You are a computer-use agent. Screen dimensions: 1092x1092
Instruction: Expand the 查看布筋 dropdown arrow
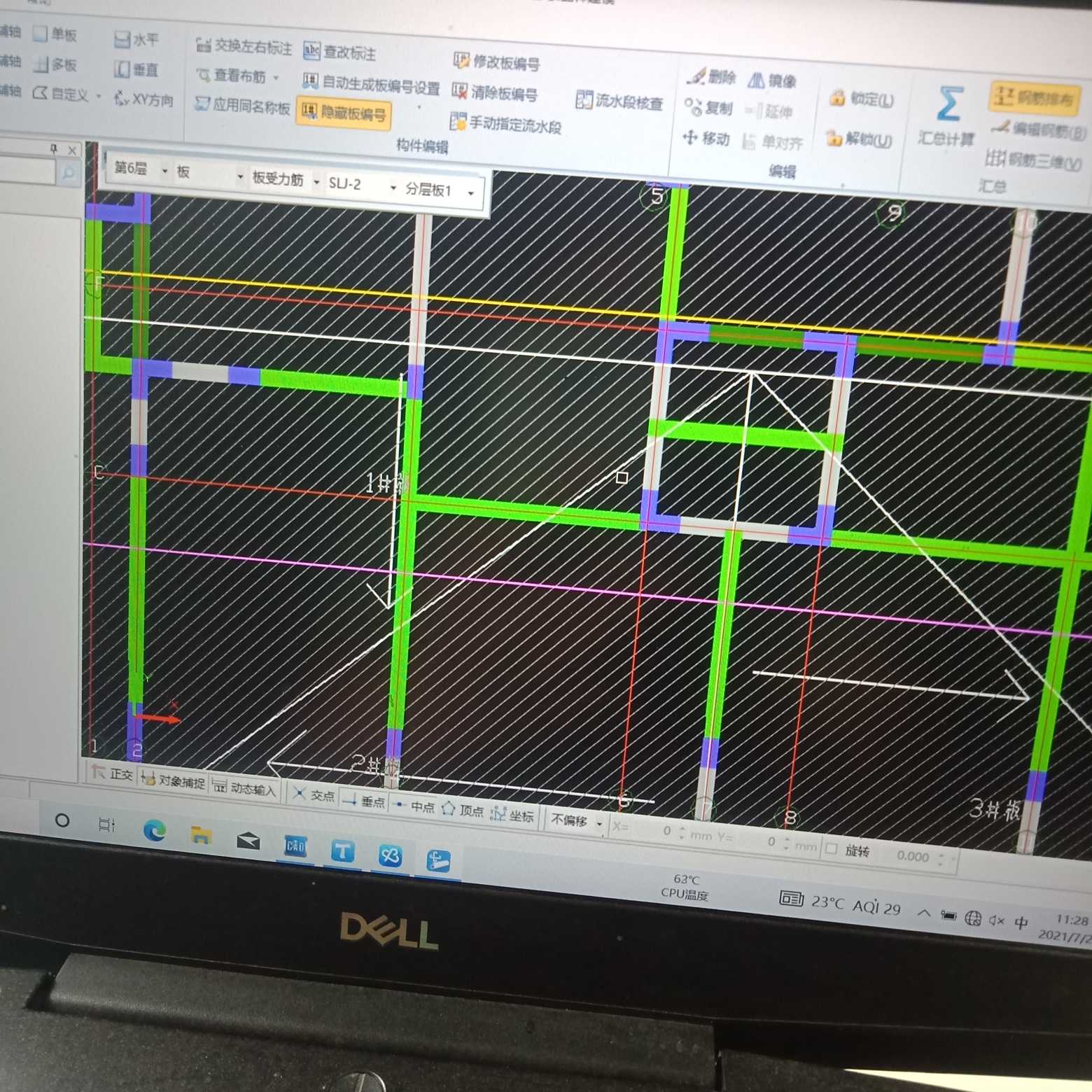point(276,78)
